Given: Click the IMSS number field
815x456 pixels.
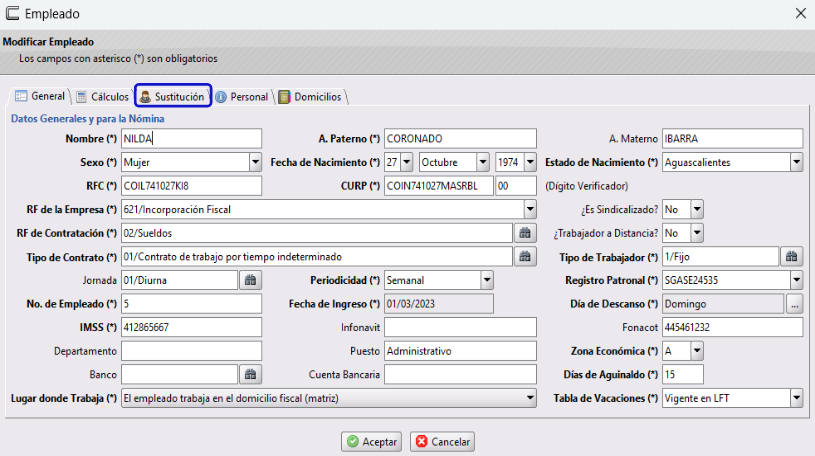Looking at the screenshot, I should [191, 327].
